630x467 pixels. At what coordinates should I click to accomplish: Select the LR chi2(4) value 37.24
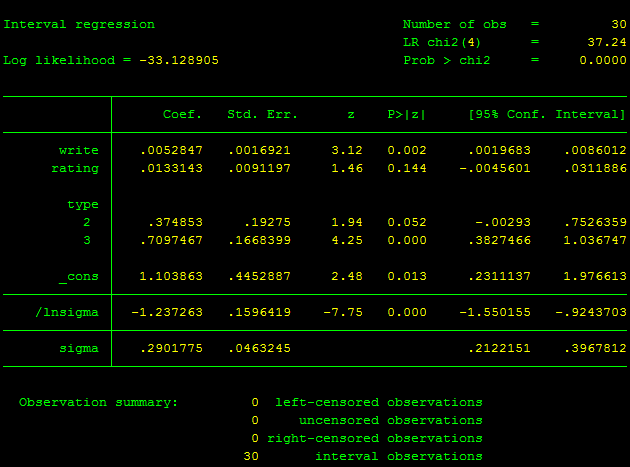(x=607, y=42)
